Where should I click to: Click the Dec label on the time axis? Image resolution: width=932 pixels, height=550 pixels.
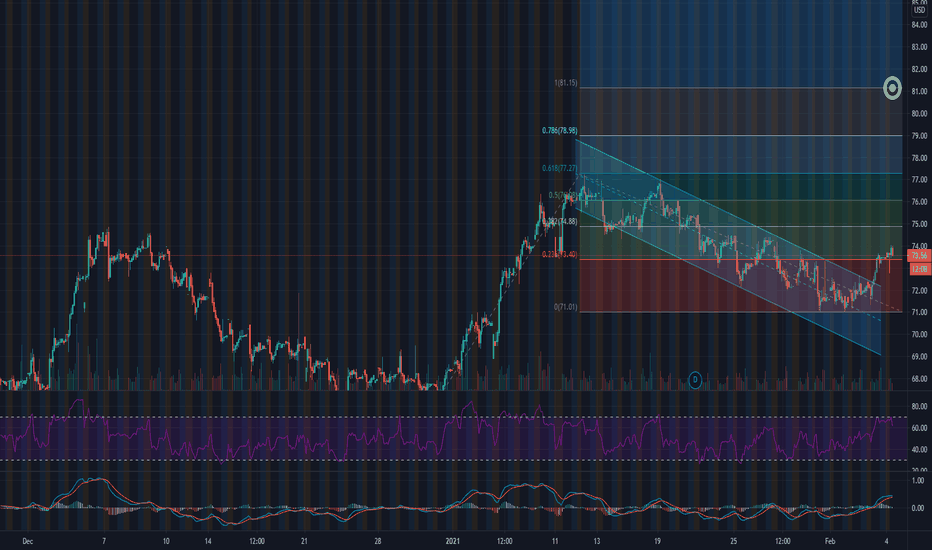coord(27,541)
